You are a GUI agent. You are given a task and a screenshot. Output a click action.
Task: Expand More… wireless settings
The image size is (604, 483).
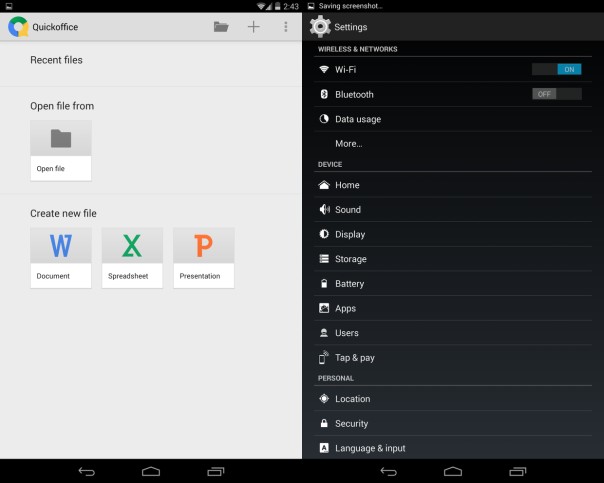click(348, 144)
